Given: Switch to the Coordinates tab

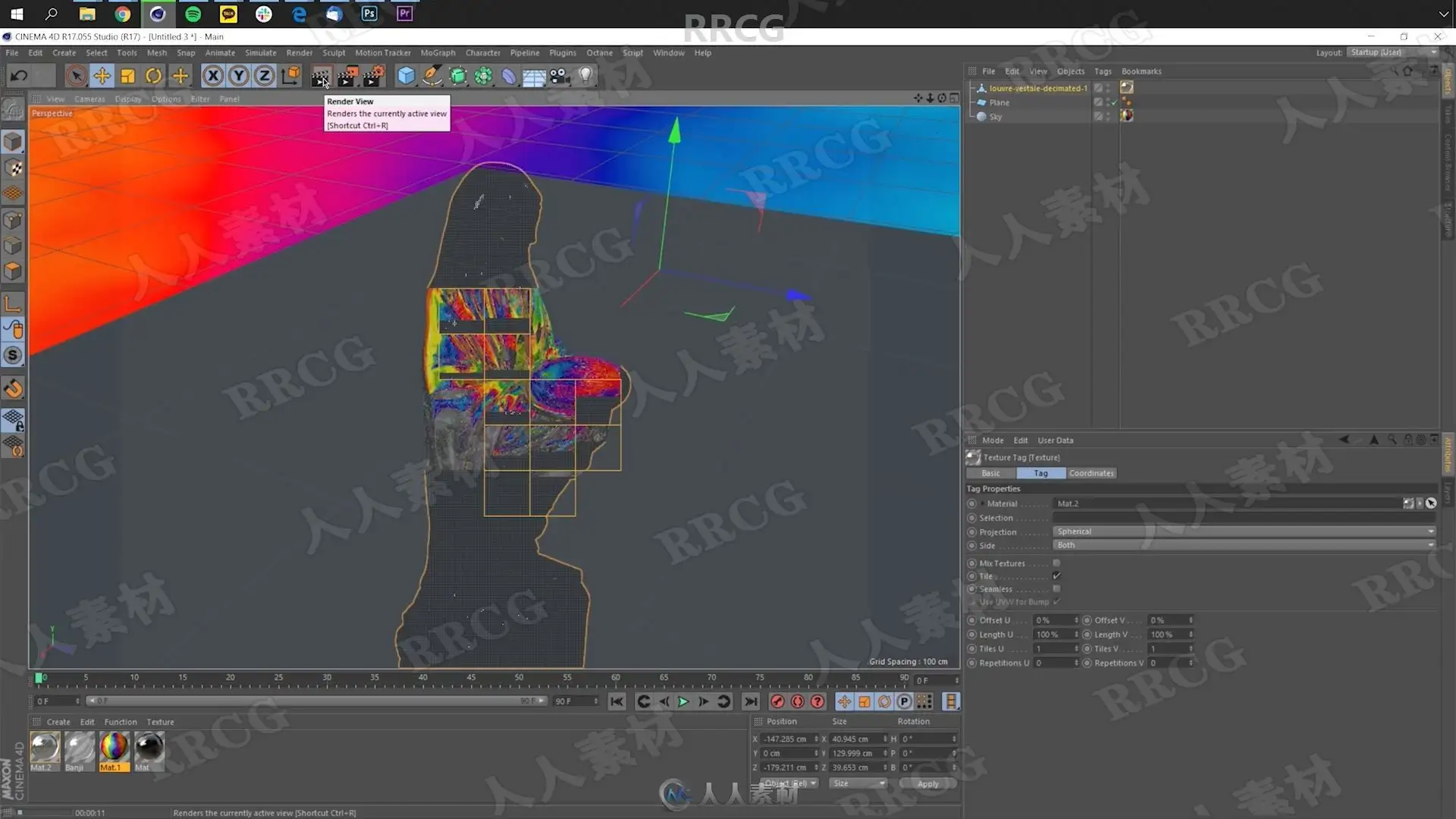Looking at the screenshot, I should point(1090,473).
